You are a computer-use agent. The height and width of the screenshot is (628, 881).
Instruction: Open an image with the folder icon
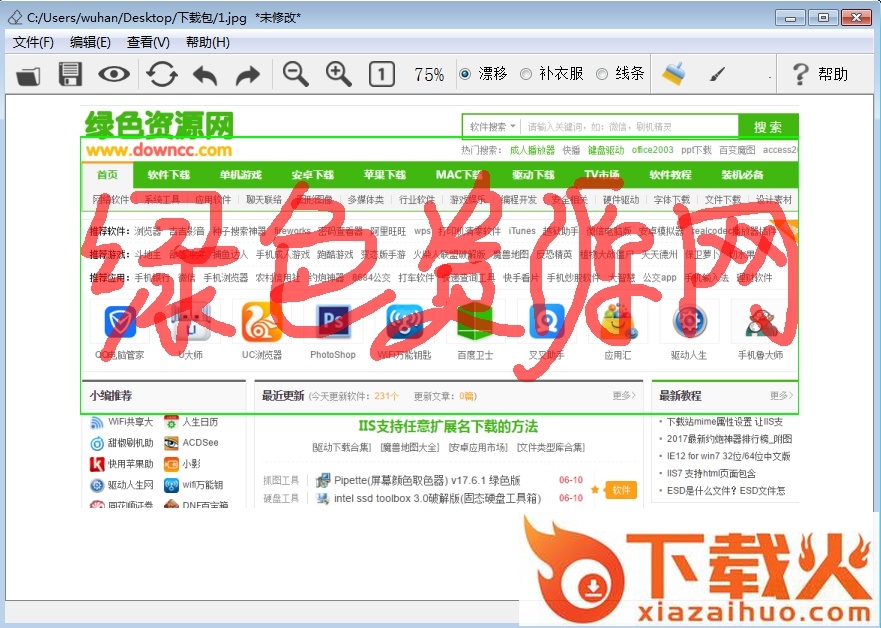coord(28,75)
